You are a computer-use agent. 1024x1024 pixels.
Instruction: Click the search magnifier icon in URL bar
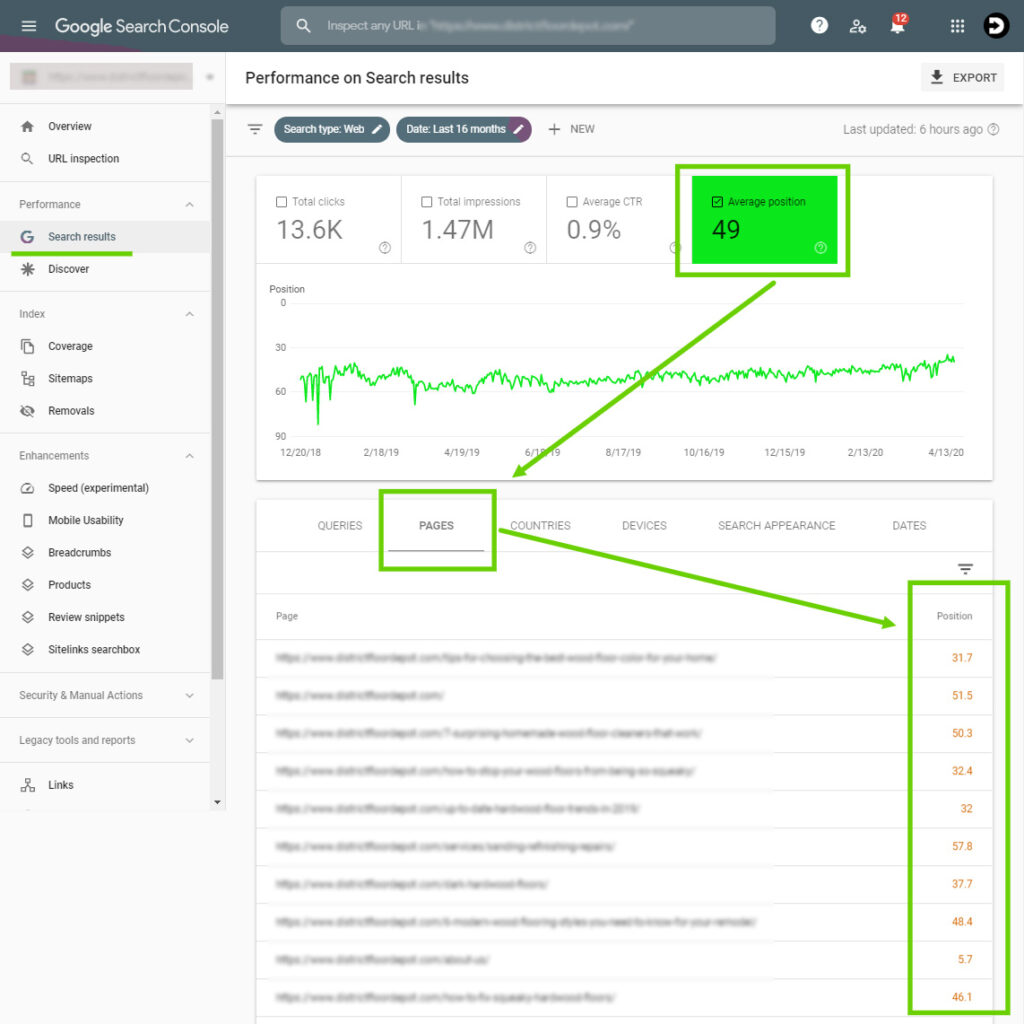(303, 25)
